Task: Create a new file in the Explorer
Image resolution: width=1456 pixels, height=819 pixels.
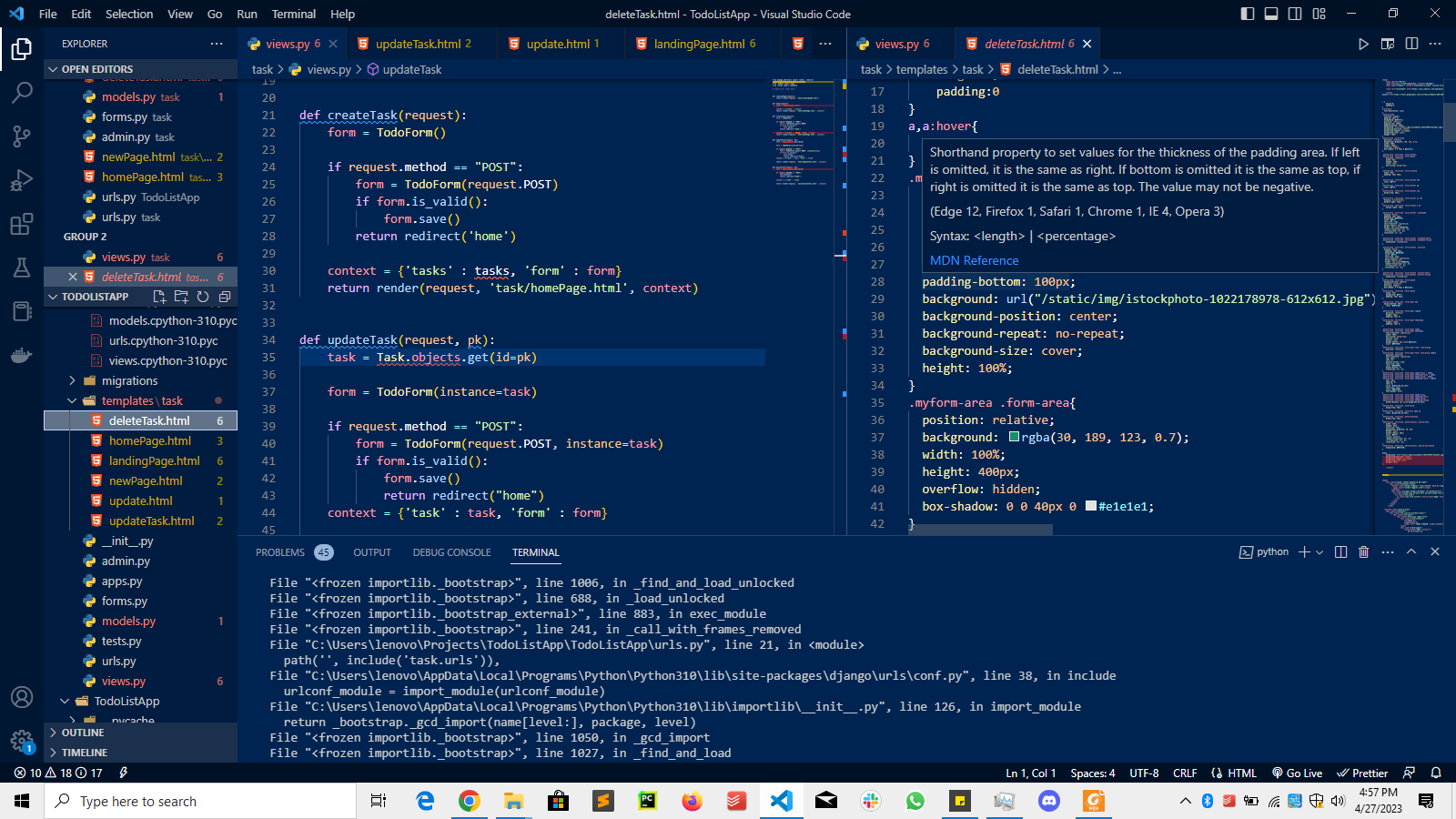Action: click(158, 297)
